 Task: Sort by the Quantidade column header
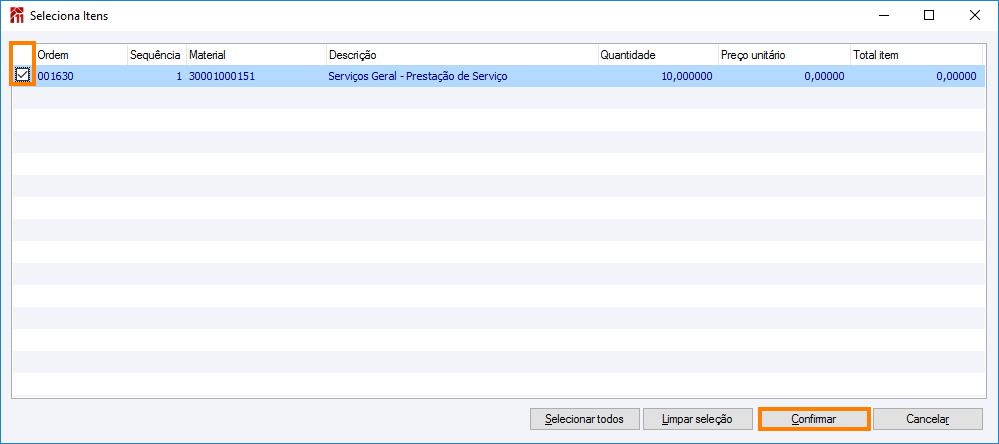pyautogui.click(x=656, y=54)
